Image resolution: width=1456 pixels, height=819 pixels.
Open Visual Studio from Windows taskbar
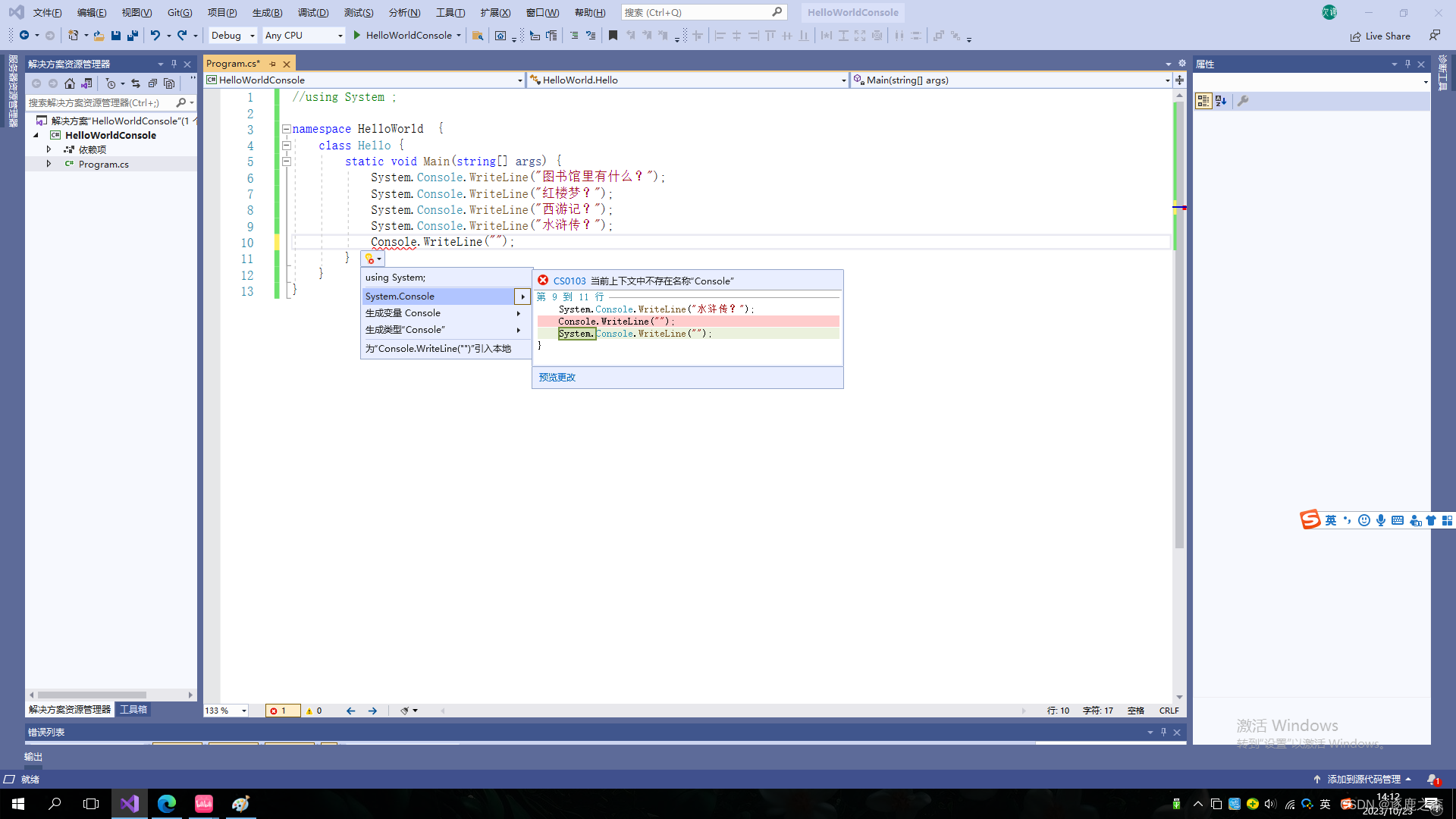(130, 804)
